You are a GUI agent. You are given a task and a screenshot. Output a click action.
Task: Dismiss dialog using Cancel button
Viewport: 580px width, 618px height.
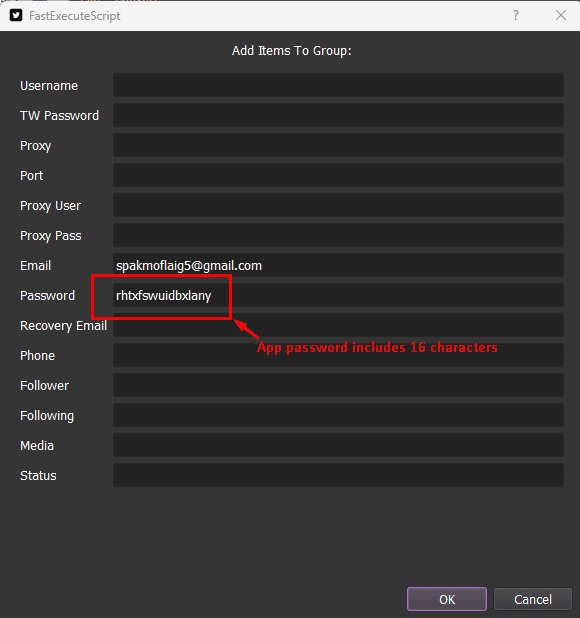[x=533, y=599]
